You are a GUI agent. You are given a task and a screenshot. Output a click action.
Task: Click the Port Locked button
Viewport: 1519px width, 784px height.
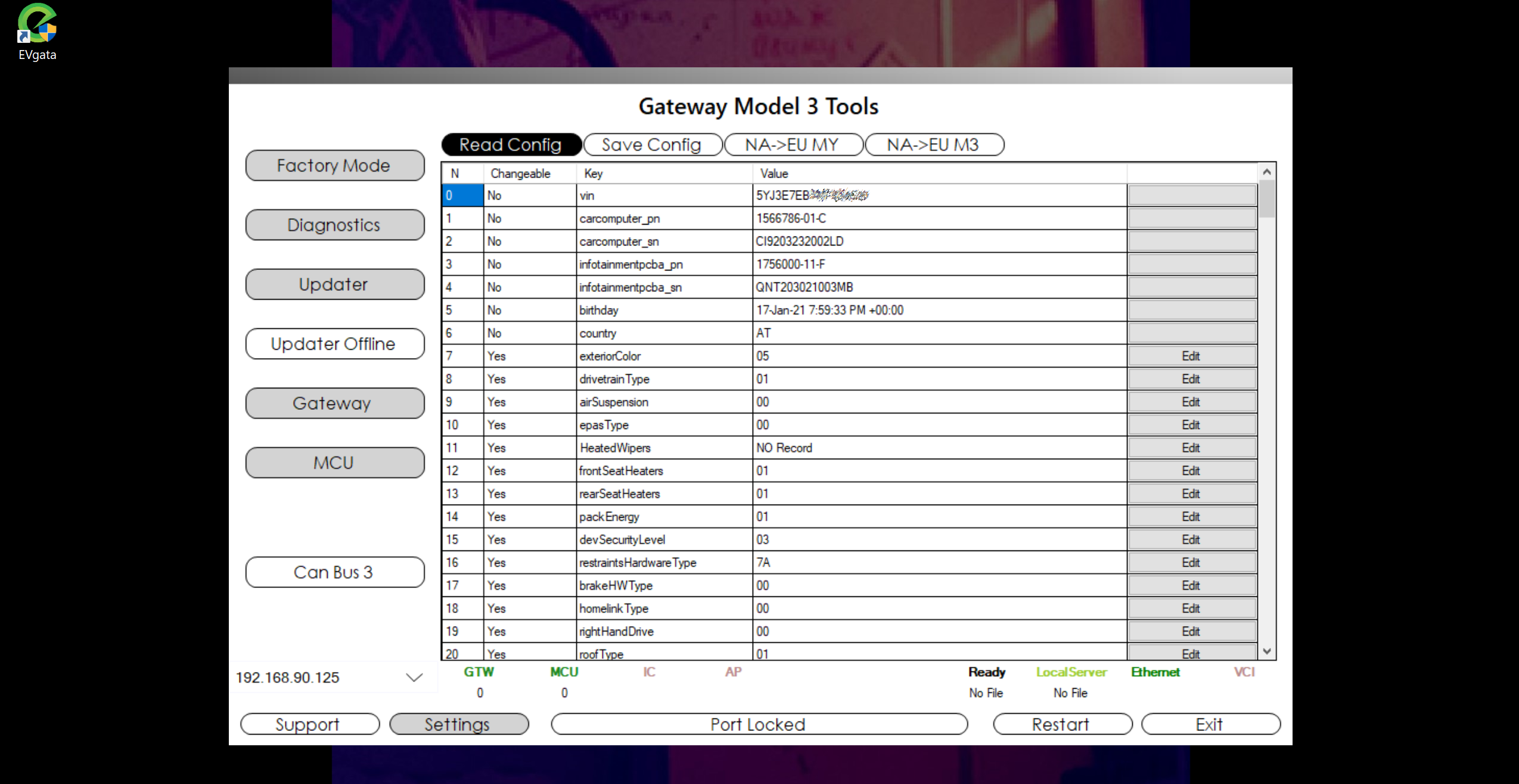point(759,724)
